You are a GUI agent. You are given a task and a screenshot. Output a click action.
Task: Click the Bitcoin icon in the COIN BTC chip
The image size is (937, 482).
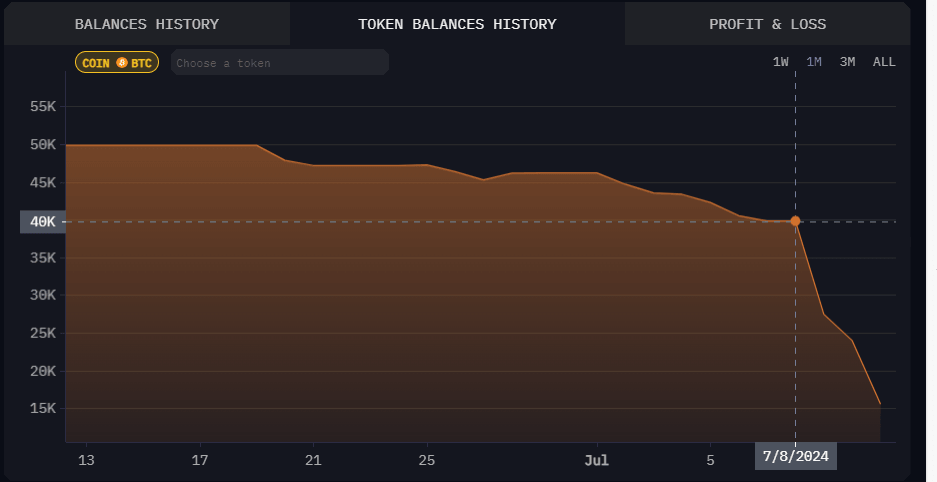tap(122, 63)
